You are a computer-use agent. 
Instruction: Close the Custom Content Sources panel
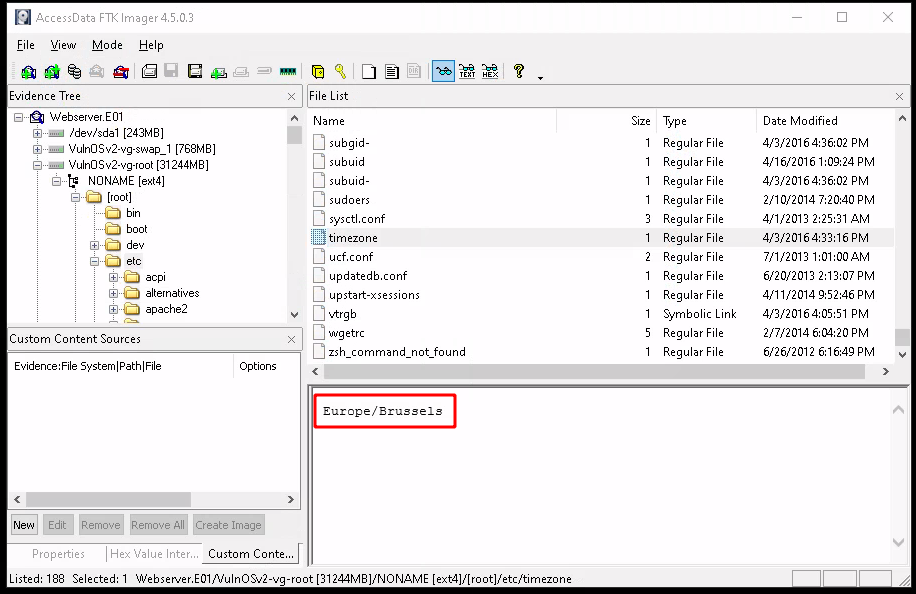click(292, 339)
